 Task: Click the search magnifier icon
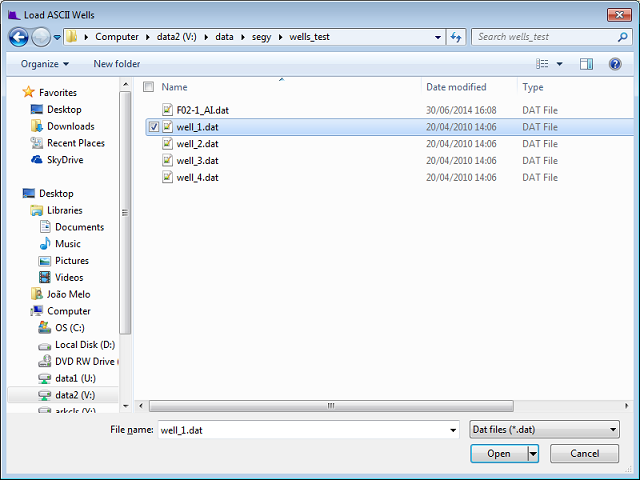pyautogui.click(x=622, y=37)
